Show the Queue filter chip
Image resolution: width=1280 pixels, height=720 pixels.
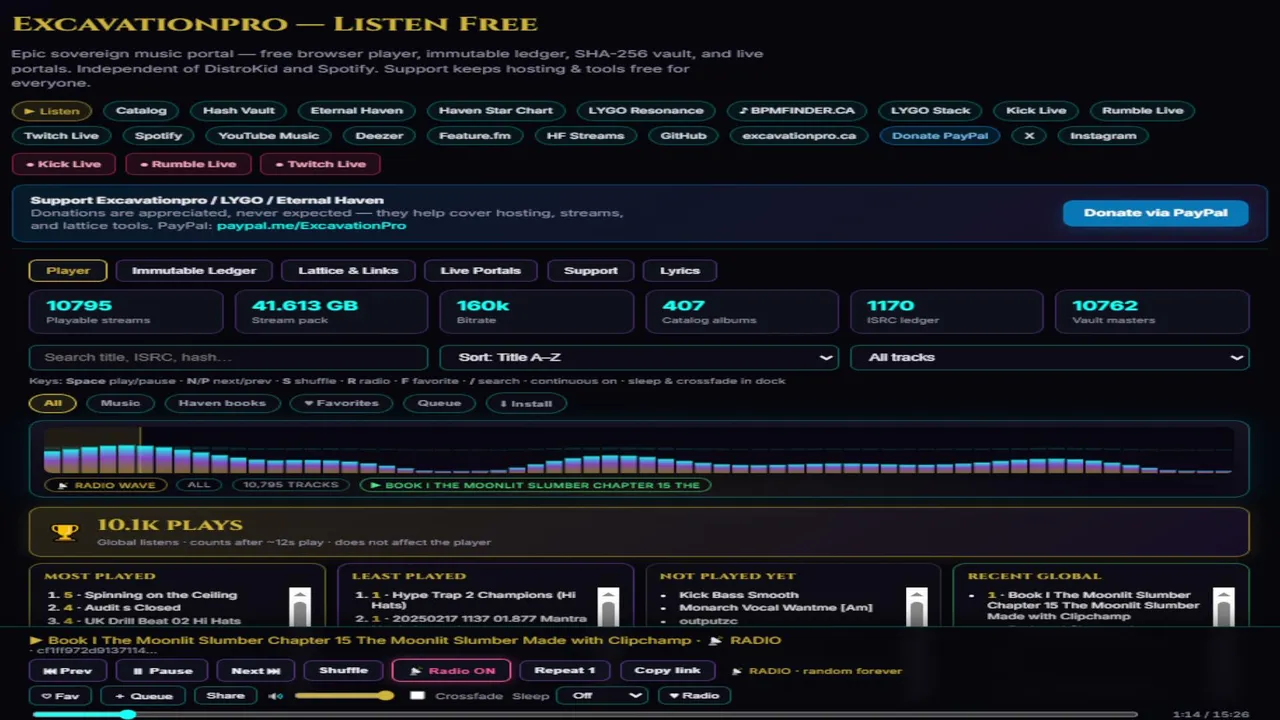coord(439,403)
